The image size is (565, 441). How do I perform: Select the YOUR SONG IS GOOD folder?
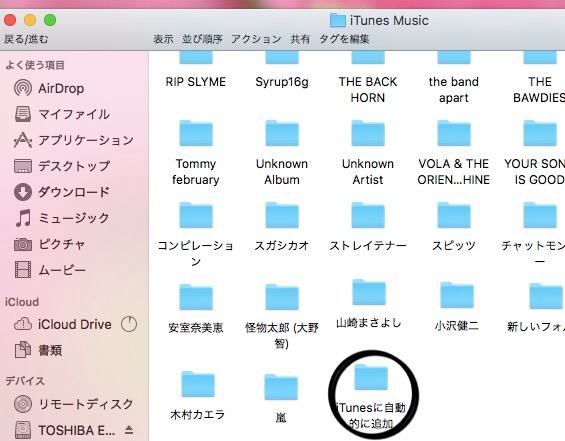[540, 133]
